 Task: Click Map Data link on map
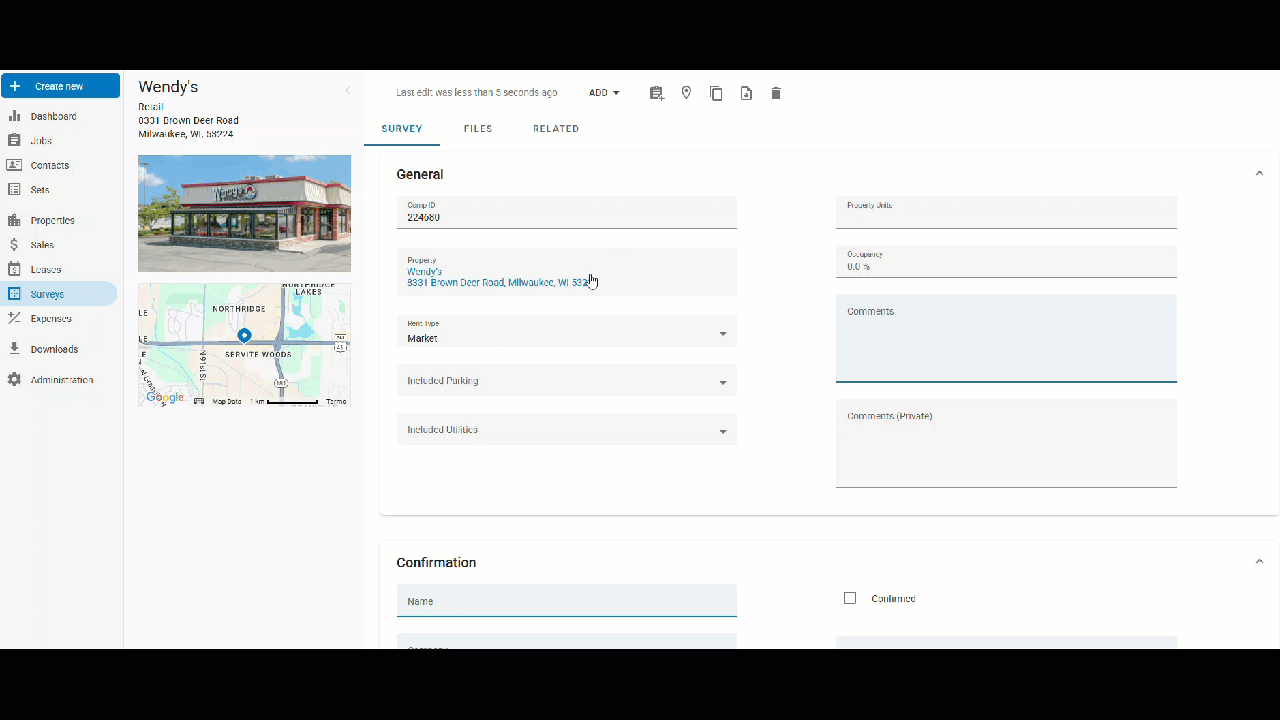click(x=227, y=401)
